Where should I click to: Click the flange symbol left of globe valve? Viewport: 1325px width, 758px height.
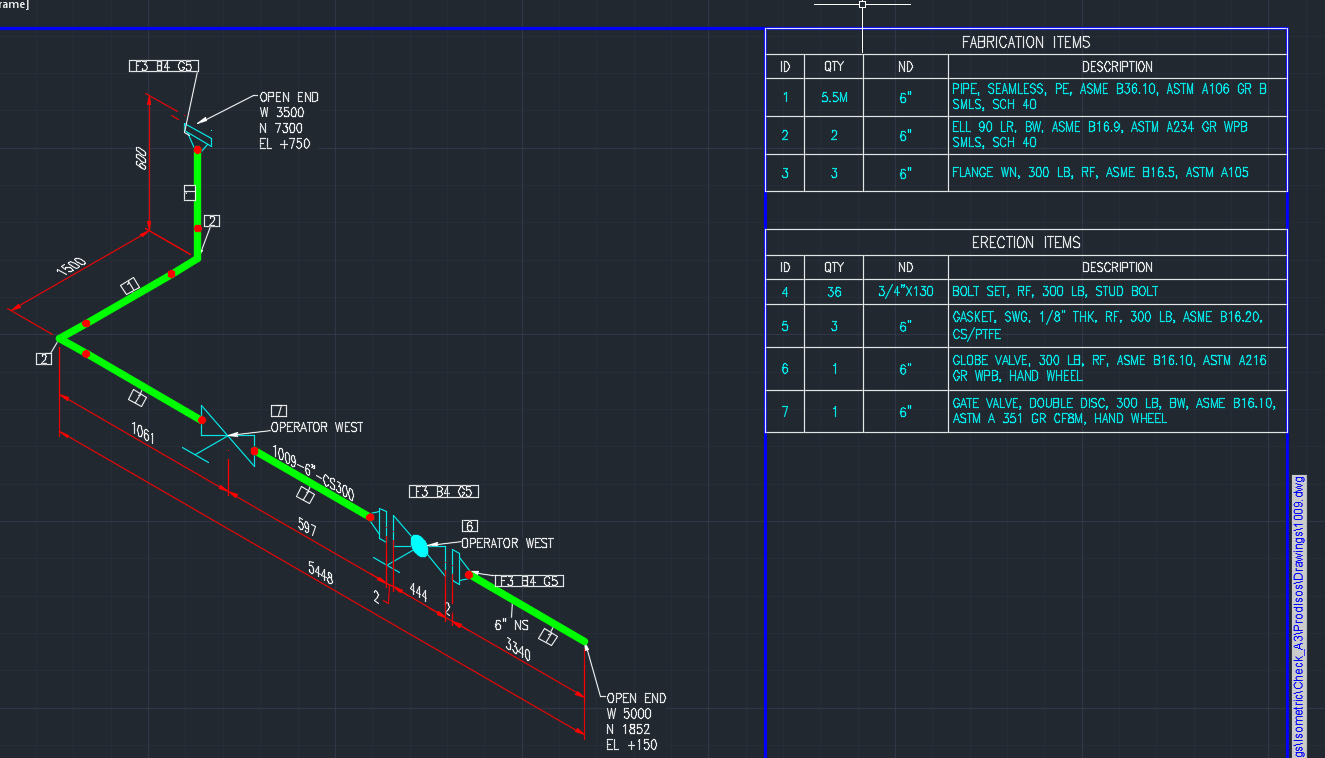point(381,523)
